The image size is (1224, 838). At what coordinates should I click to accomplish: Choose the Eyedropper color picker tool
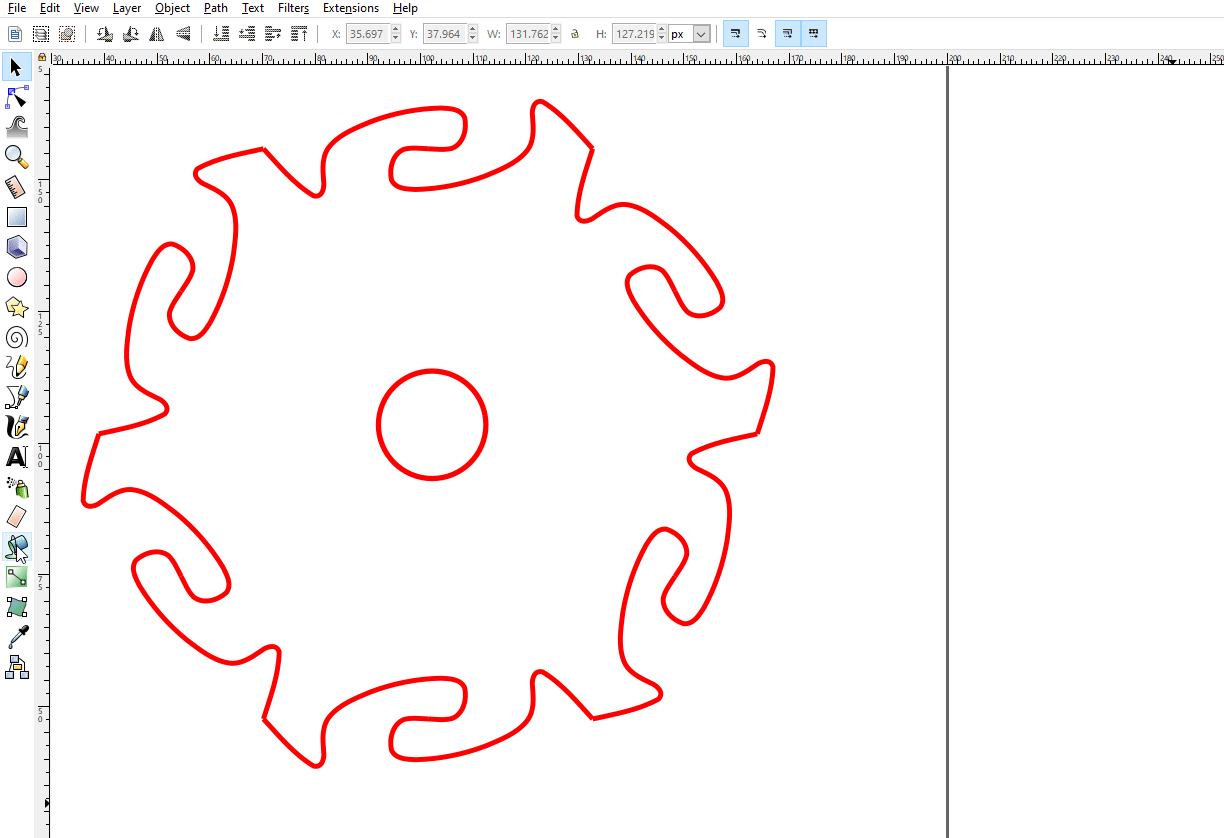pos(16,637)
